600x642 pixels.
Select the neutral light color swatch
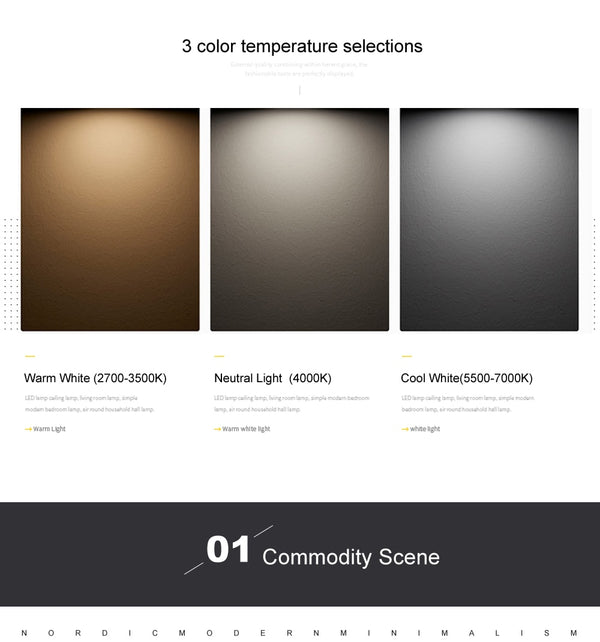coord(299,219)
